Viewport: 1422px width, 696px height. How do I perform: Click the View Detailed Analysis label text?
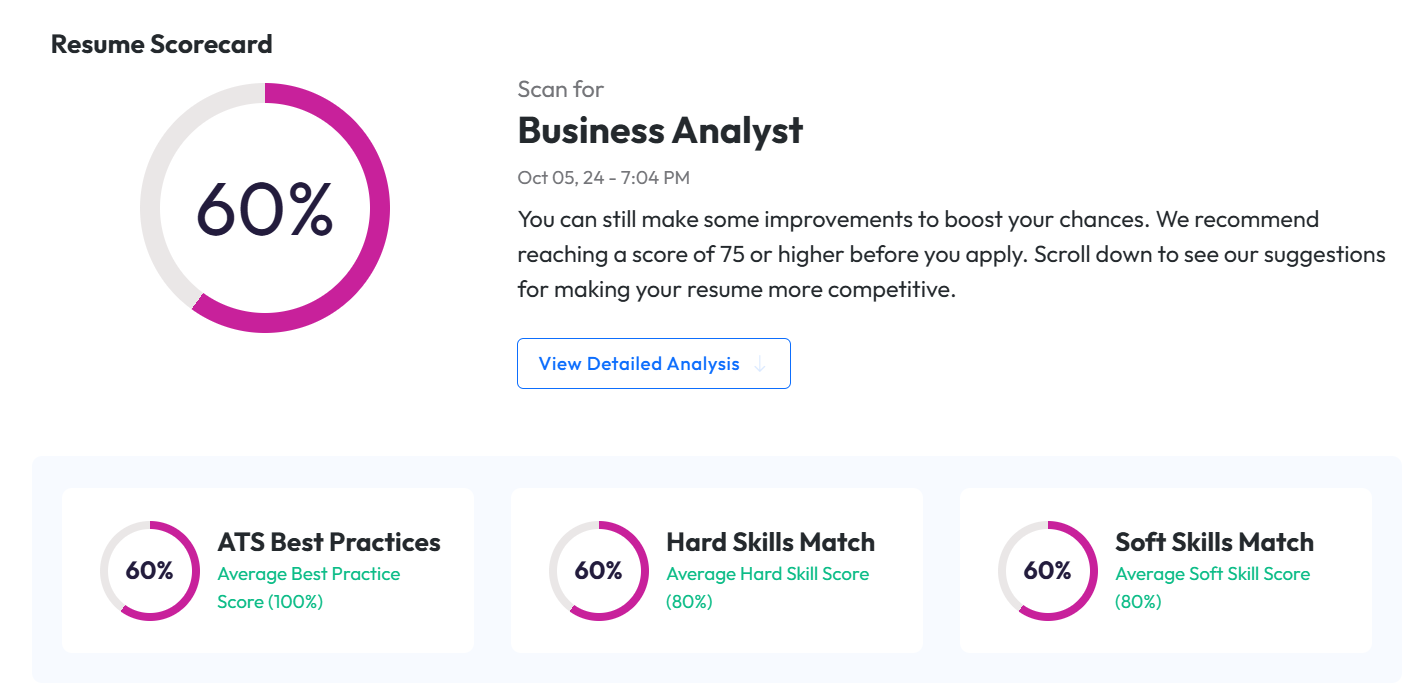pos(639,364)
